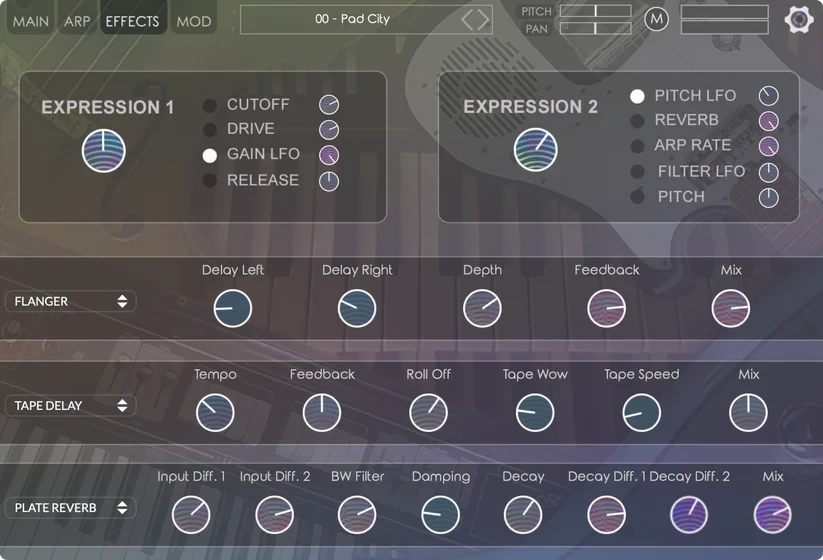
Task: Open the FLANGER effect dropdown
Action: click(x=70, y=301)
